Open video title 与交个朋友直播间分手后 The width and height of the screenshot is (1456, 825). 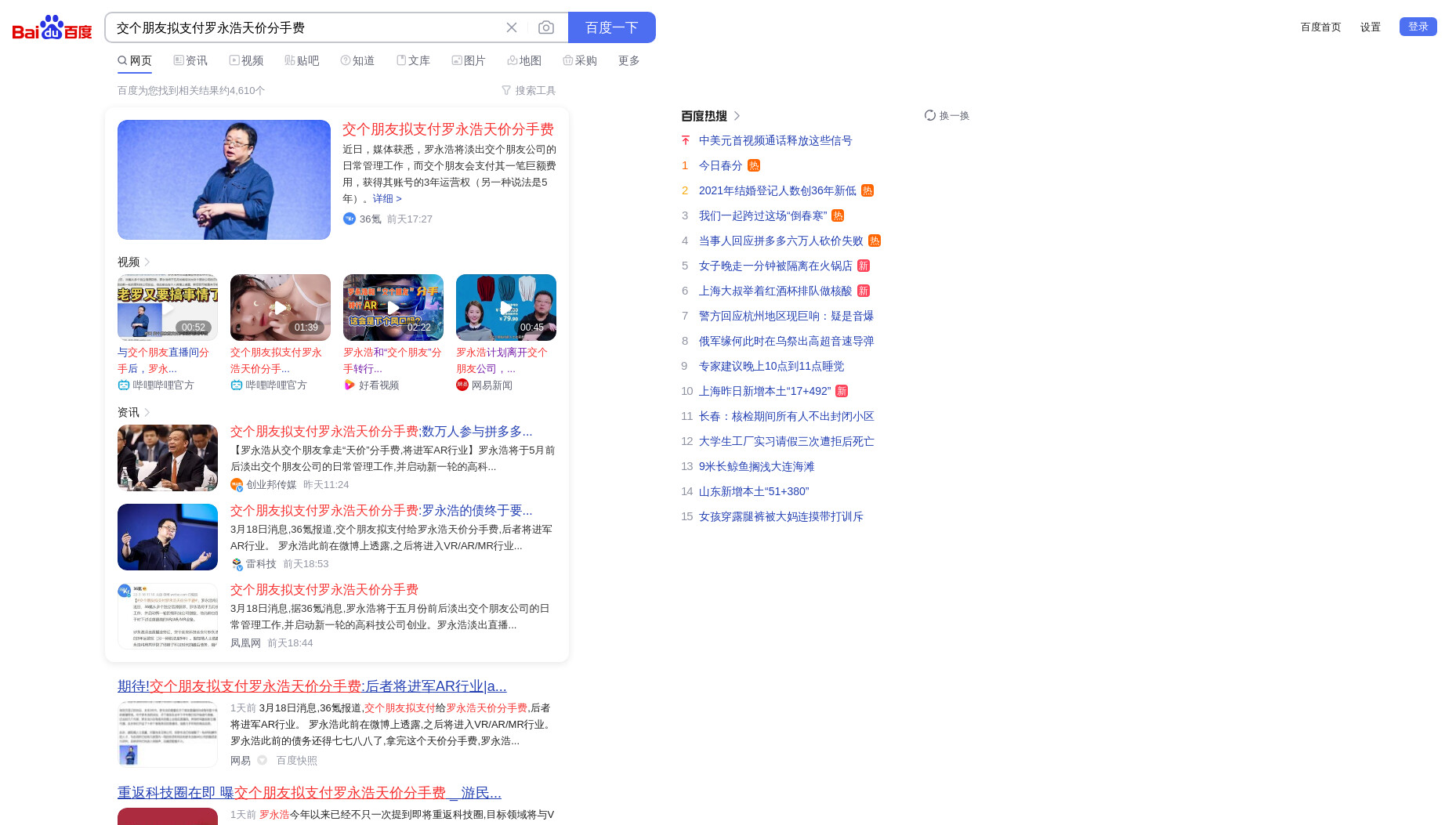coord(164,360)
